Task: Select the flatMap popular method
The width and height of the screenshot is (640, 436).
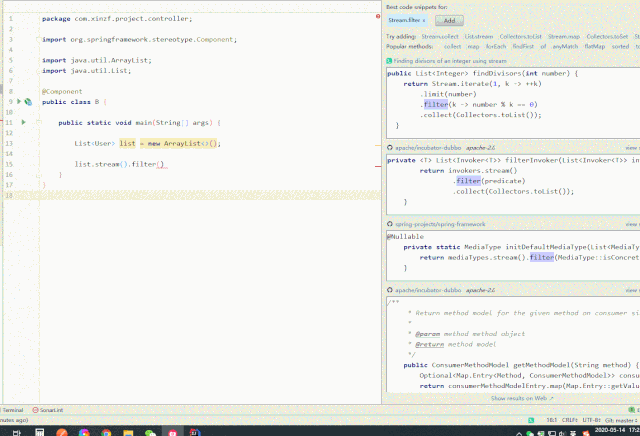Action: point(595,46)
